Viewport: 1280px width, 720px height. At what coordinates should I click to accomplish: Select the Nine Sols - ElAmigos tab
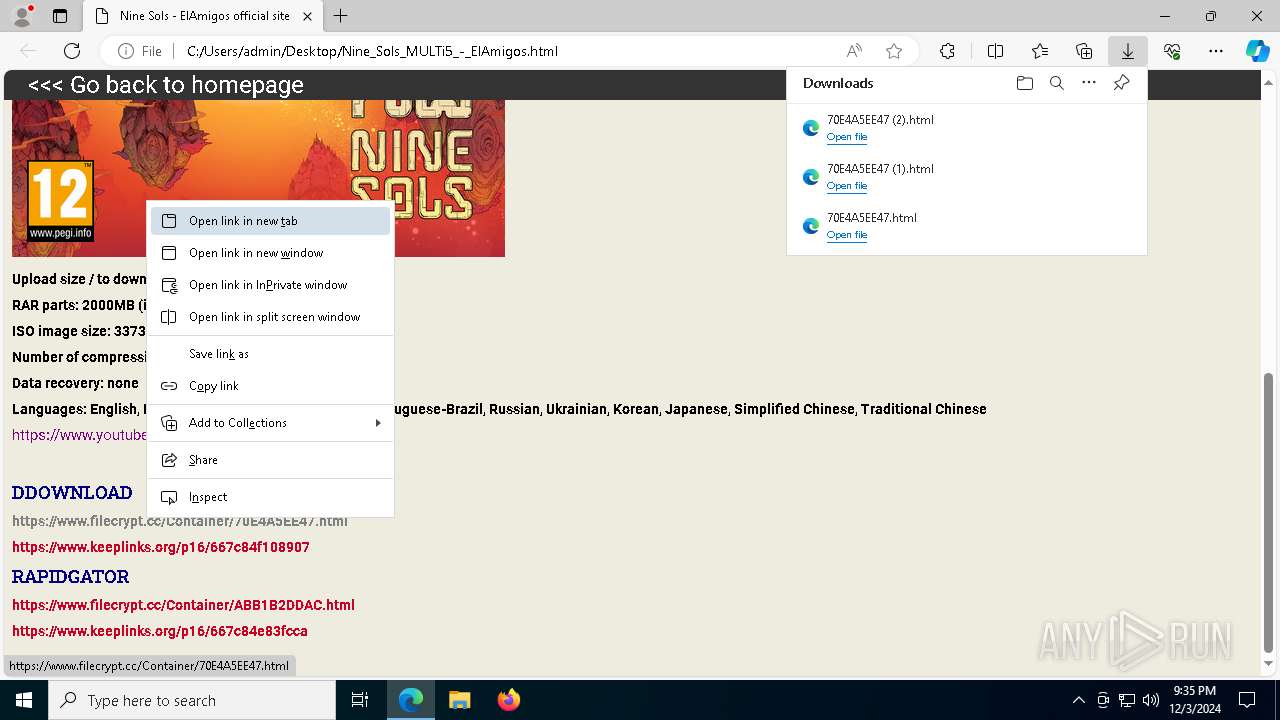point(203,16)
